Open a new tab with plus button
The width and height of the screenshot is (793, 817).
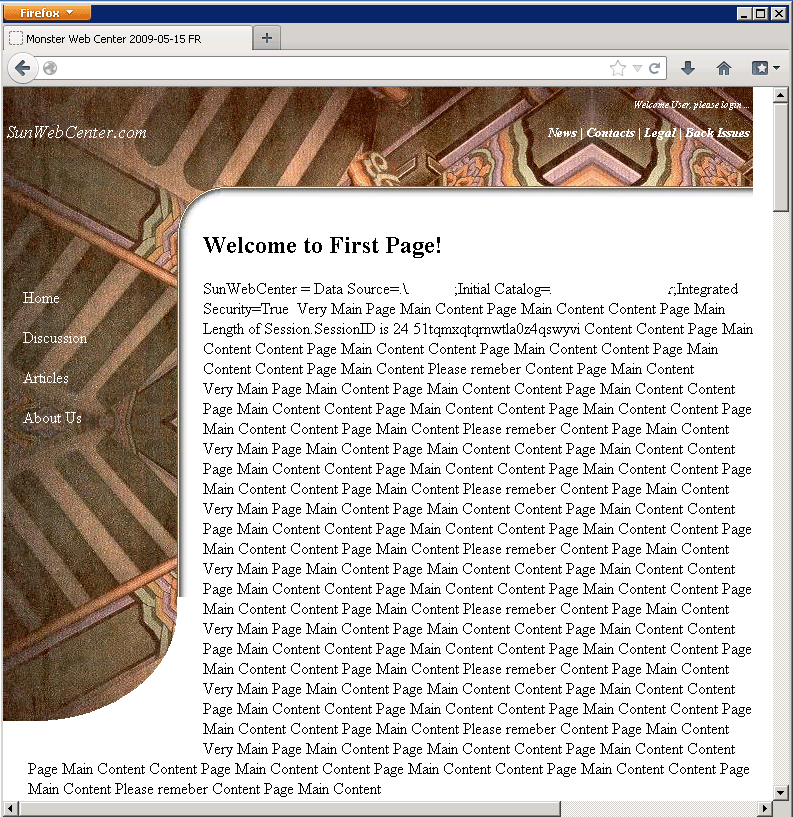[x=267, y=38]
